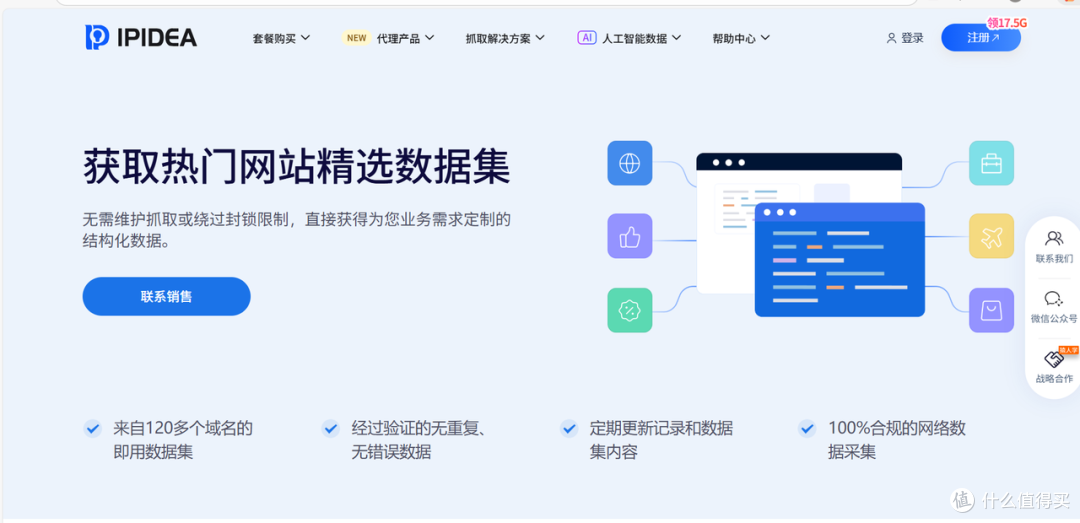The height and width of the screenshot is (523, 1080).
Task: Click the 联系销售 button
Action: tap(167, 296)
